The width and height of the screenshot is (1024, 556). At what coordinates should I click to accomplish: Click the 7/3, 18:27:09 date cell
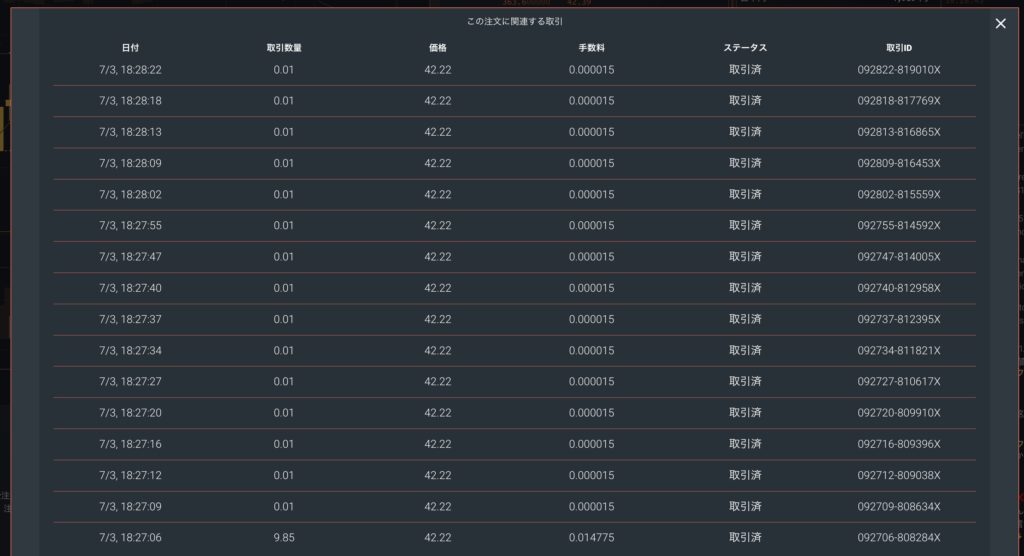click(x=130, y=506)
